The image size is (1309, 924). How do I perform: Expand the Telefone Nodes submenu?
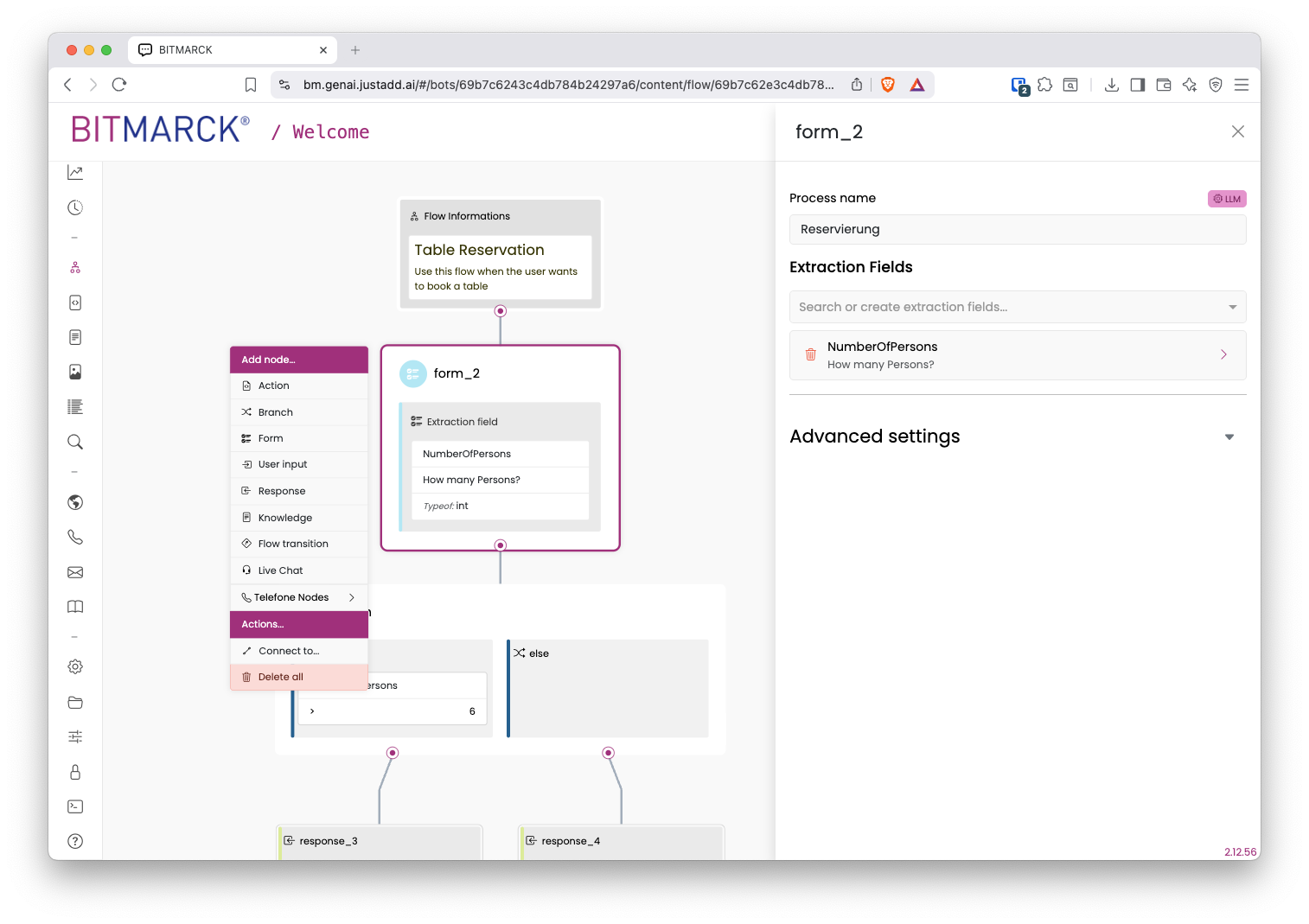pos(299,597)
